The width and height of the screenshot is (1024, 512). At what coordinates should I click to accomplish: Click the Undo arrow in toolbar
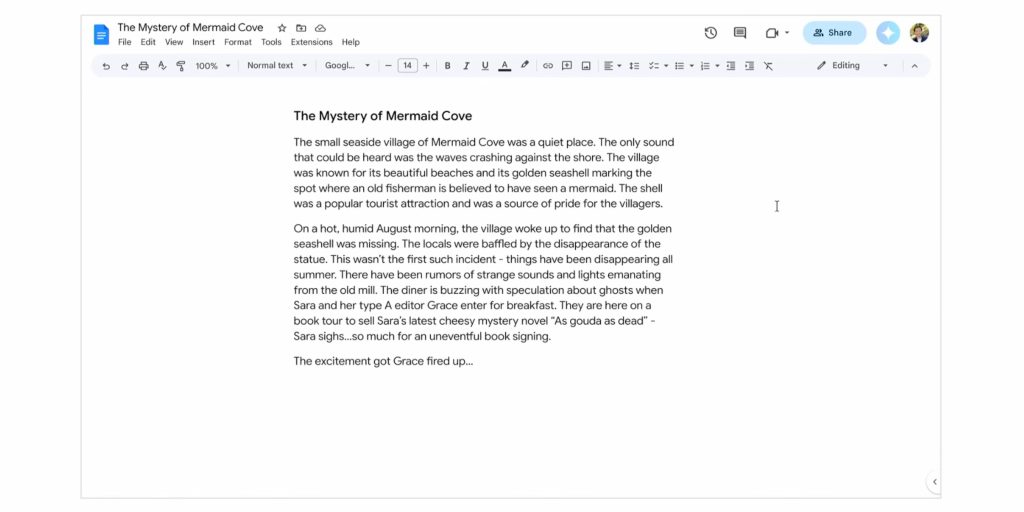pos(106,66)
